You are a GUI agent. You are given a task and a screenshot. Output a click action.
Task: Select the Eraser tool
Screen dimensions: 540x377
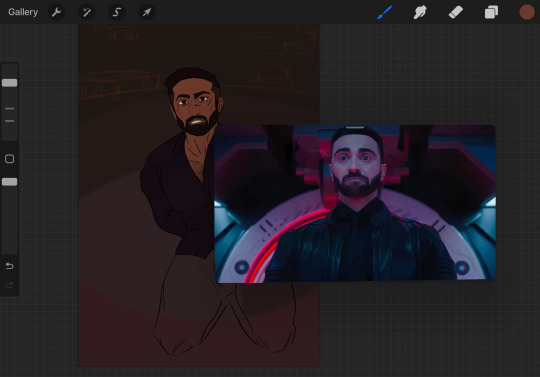[456, 12]
